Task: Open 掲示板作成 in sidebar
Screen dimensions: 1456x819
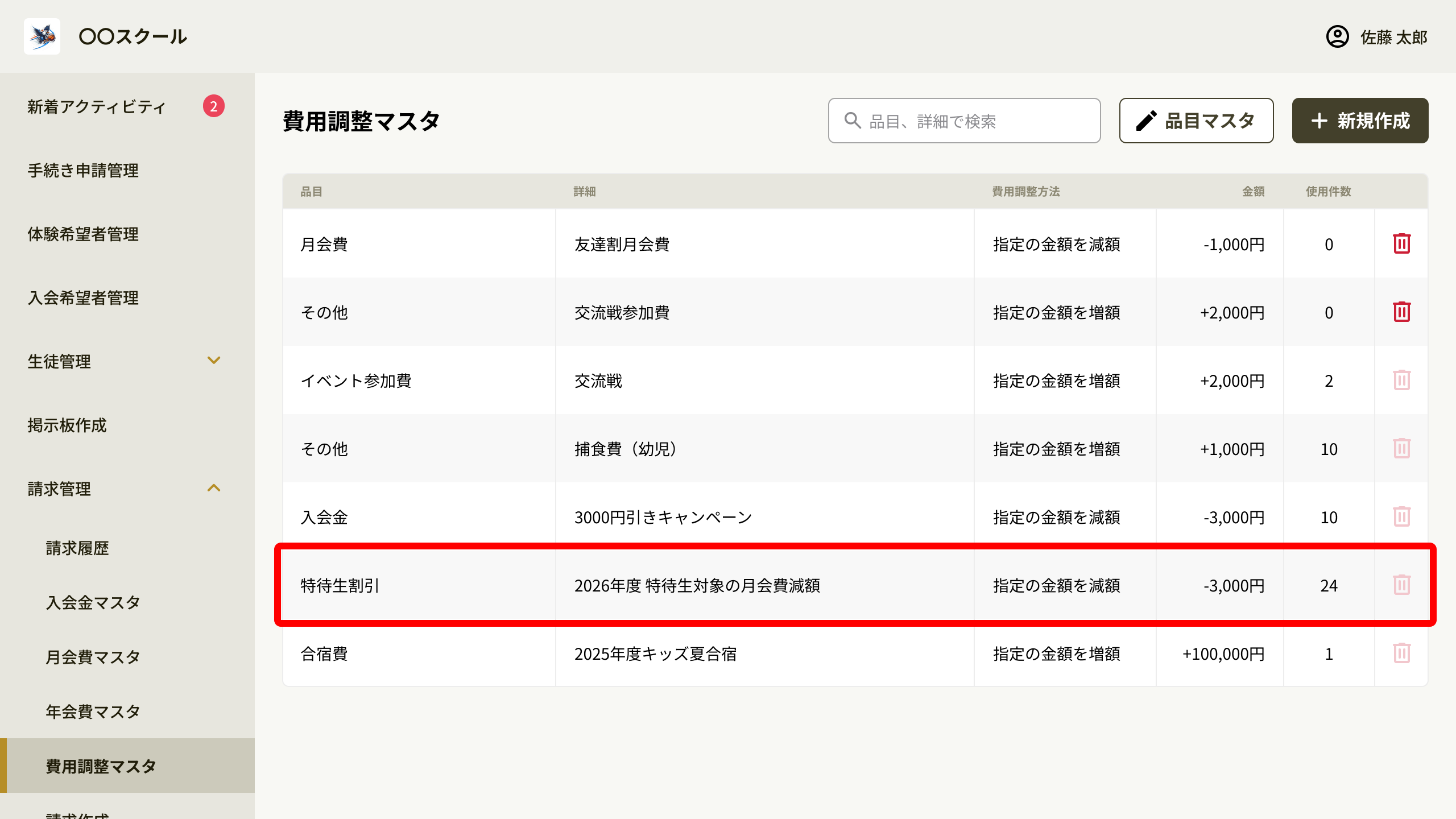Action: (x=127, y=425)
